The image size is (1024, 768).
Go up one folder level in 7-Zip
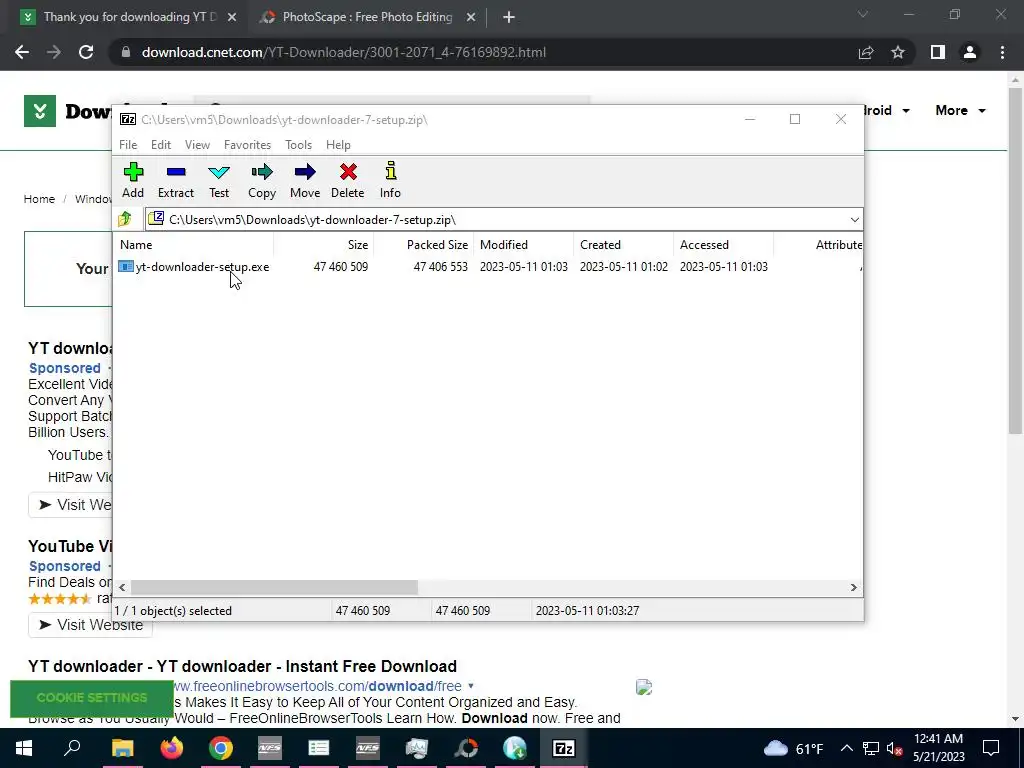[125, 219]
